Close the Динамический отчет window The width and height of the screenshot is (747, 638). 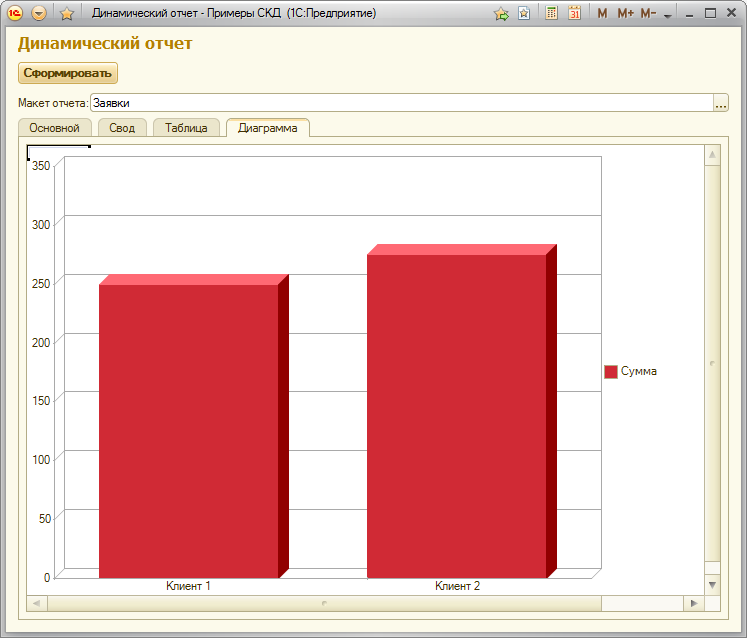pos(732,13)
